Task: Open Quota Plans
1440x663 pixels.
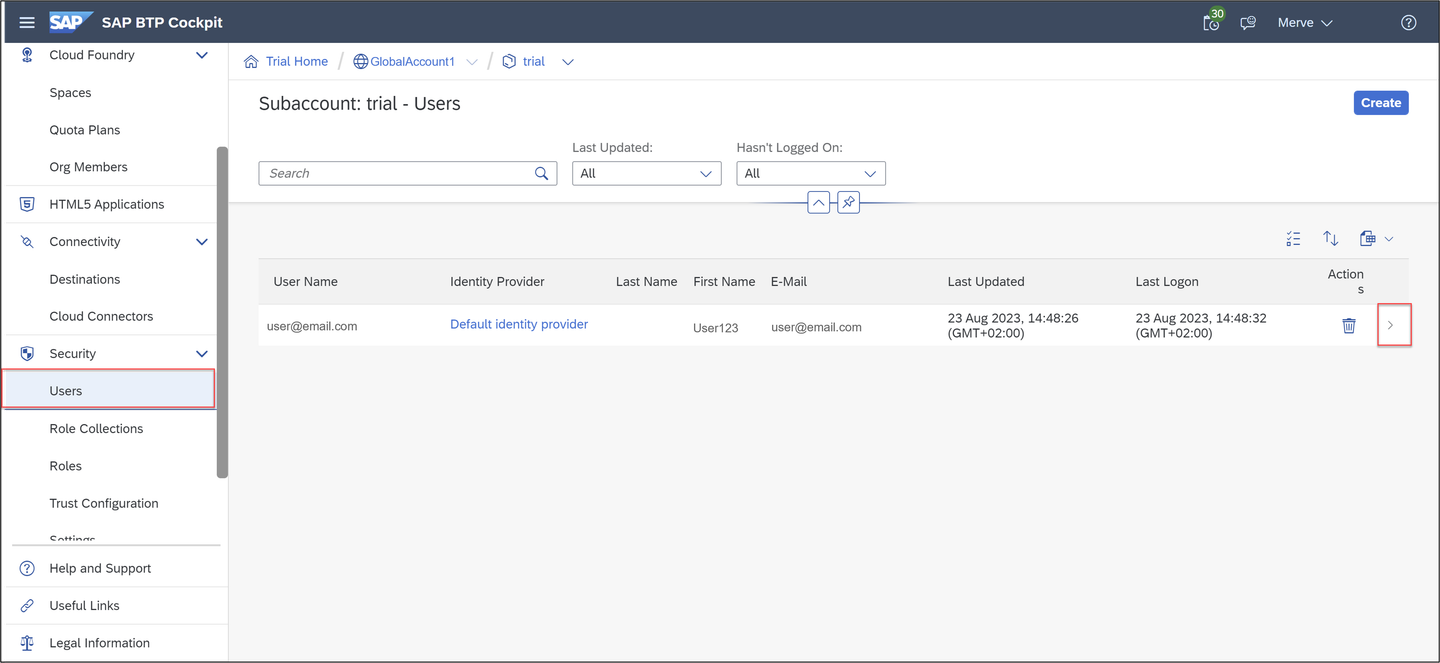Action: [85, 130]
